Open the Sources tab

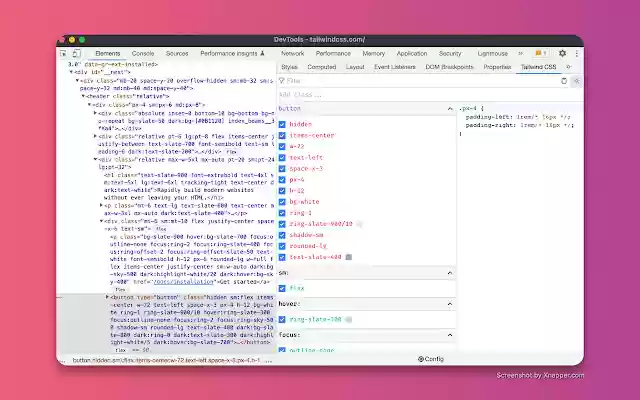177,53
